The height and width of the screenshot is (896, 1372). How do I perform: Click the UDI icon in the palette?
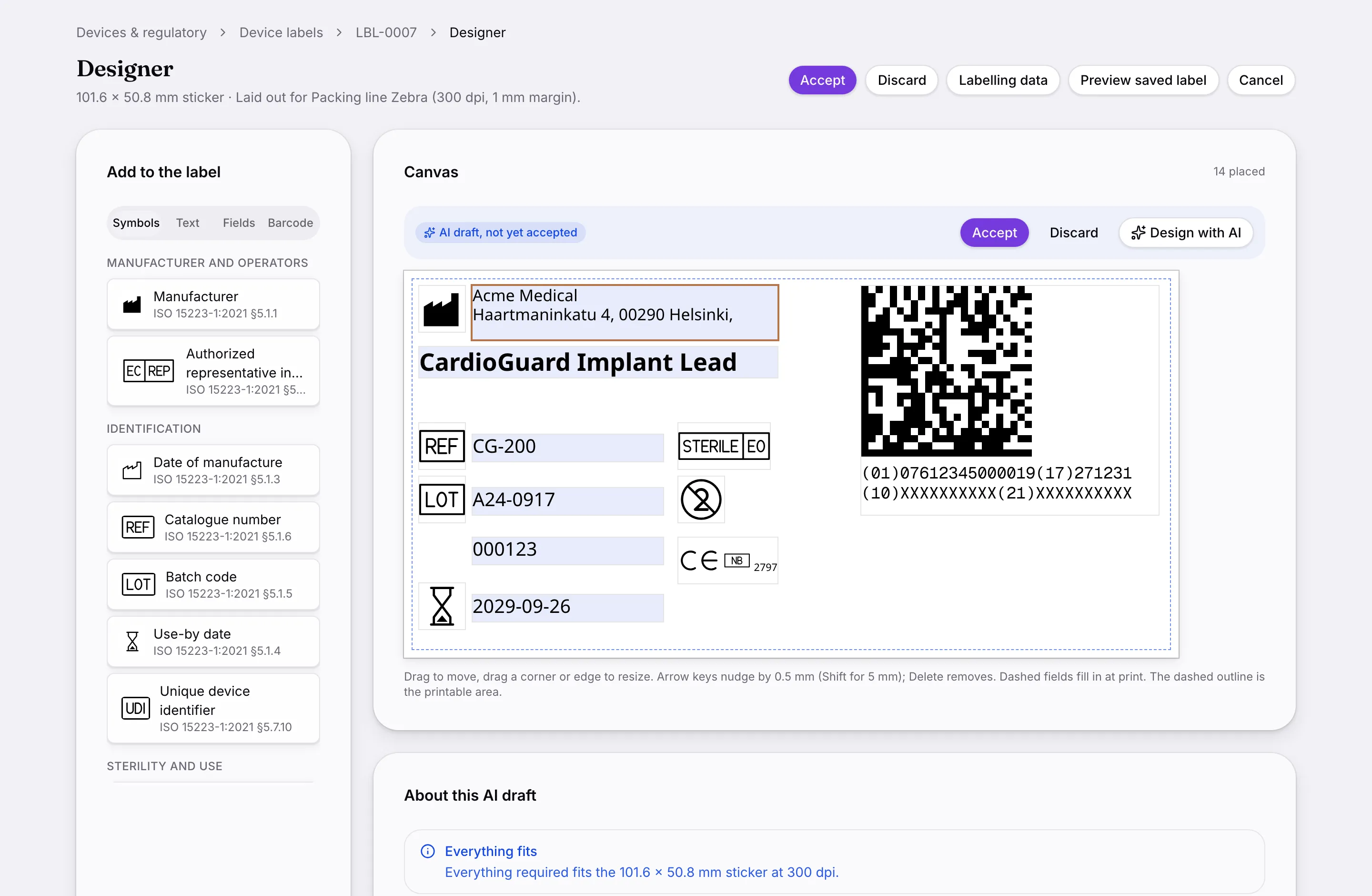point(135,708)
